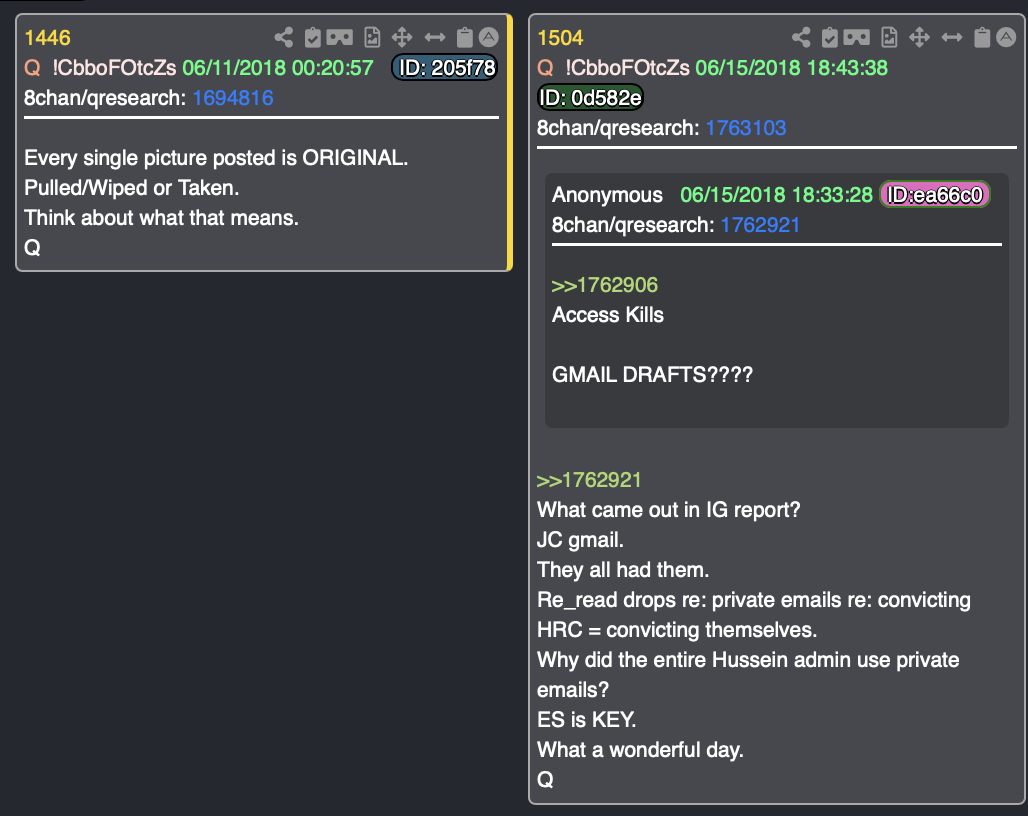This screenshot has height=816, width=1028.
Task: Open 8chan link 1763103
Action: tap(746, 128)
